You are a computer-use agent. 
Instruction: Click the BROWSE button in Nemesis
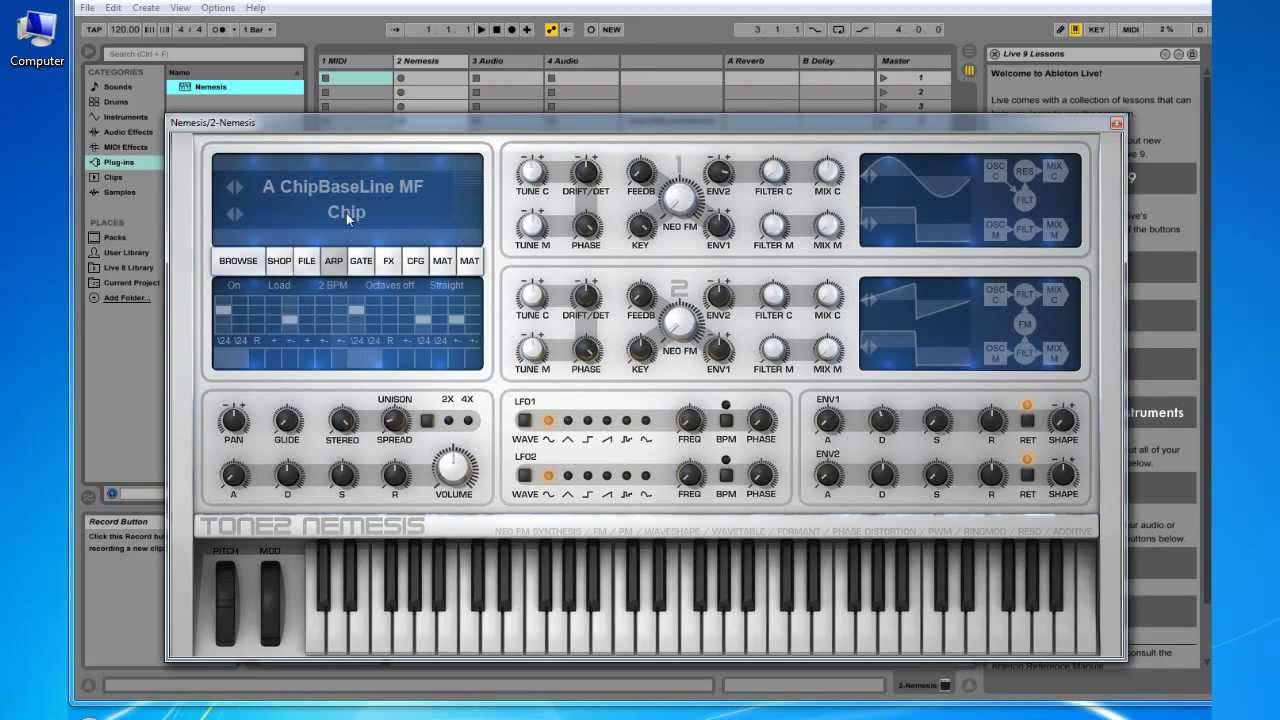point(238,261)
